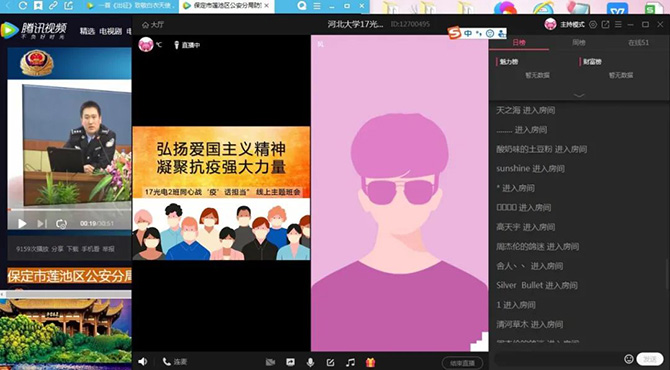Screen dimensions: 670x370
Task: Open the emoji picker beside the chat box
Action: point(629,359)
